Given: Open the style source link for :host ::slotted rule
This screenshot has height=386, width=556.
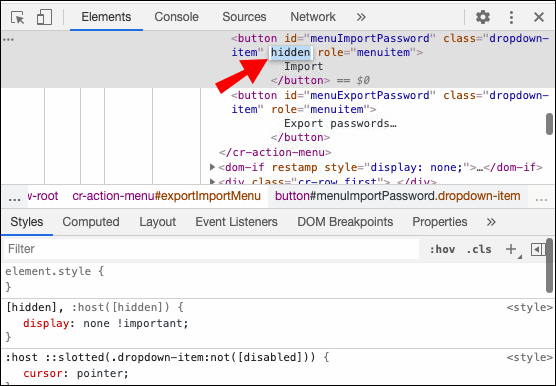Looking at the screenshot, I should 529,357.
